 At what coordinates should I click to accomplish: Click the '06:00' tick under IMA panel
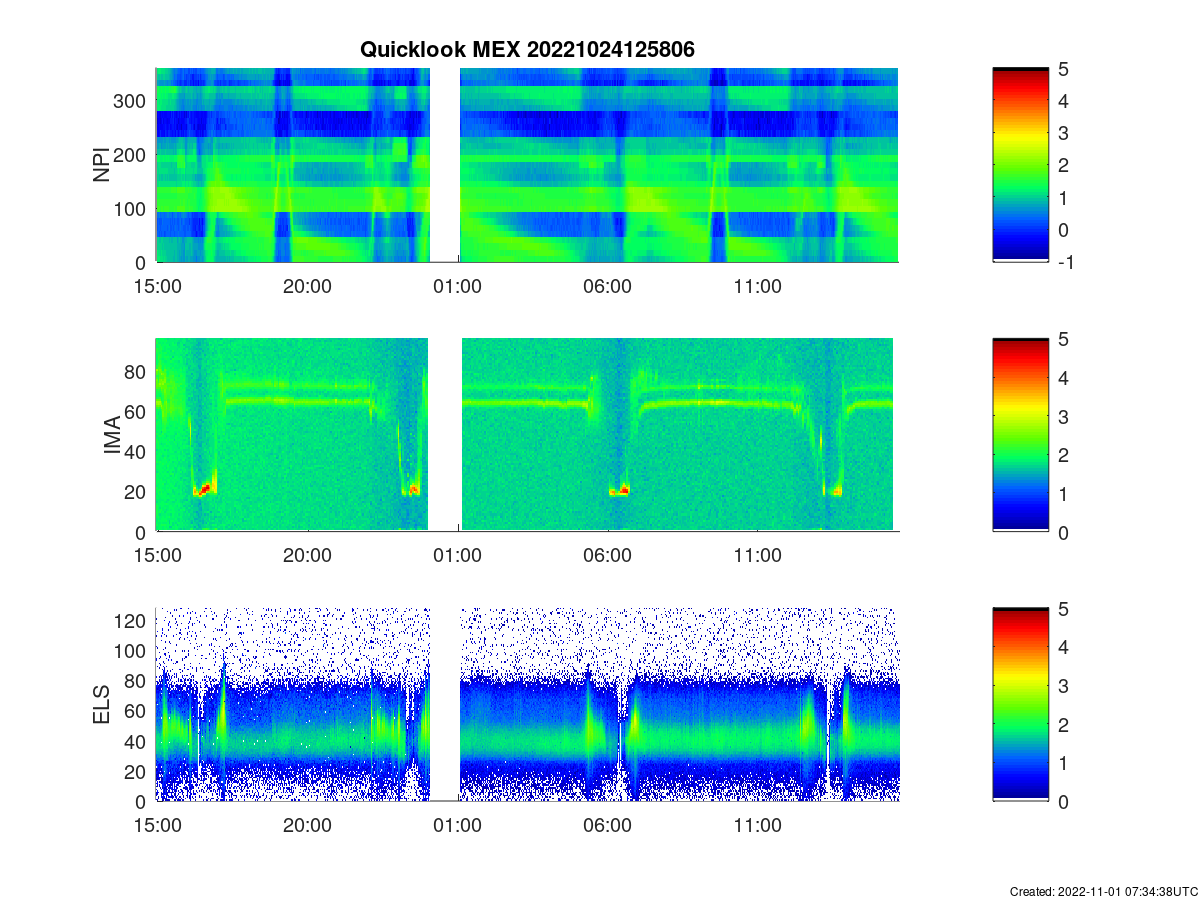[x=607, y=556]
